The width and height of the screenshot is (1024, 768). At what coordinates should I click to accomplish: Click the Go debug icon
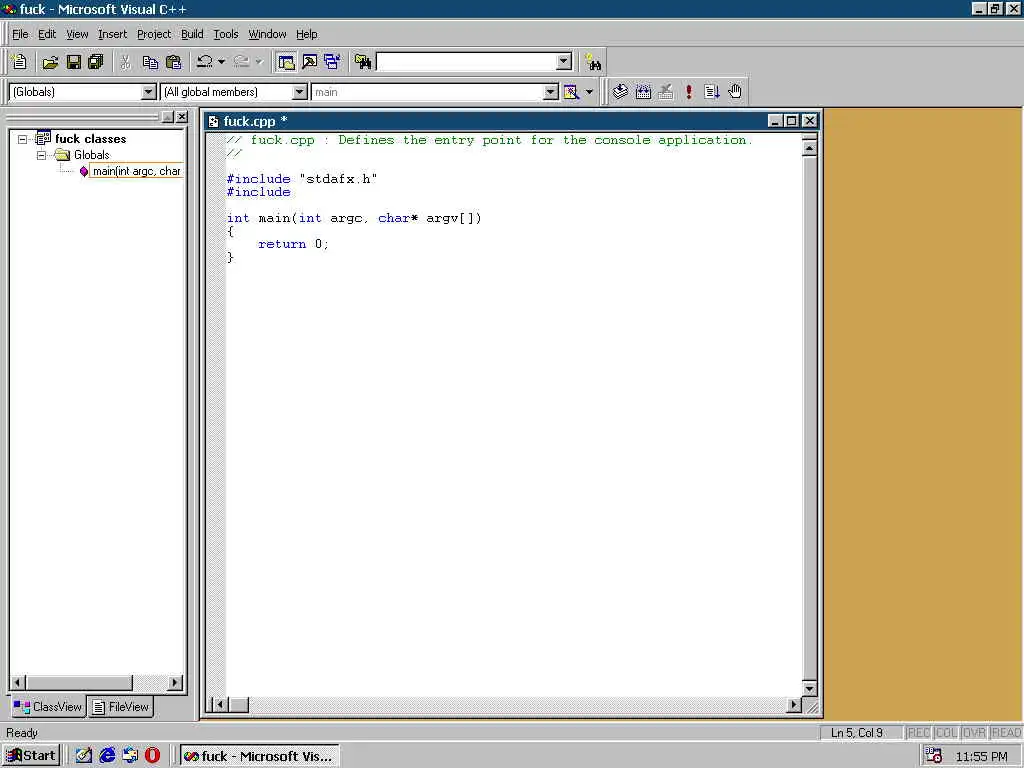pyautogui.click(x=712, y=91)
